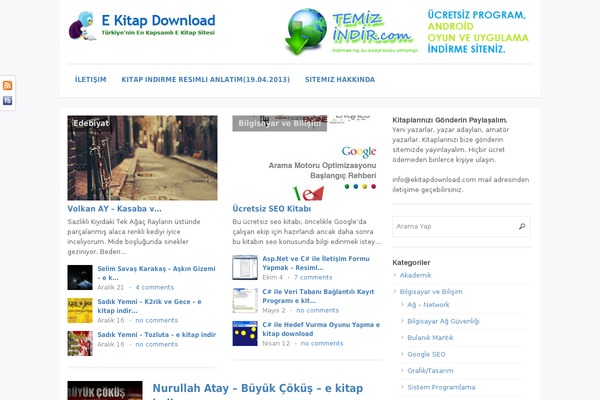Image resolution: width=600 pixels, height=400 pixels.
Task: Click the Veri Tabanı Kayıt Programı thumbnail
Action: click(245, 300)
